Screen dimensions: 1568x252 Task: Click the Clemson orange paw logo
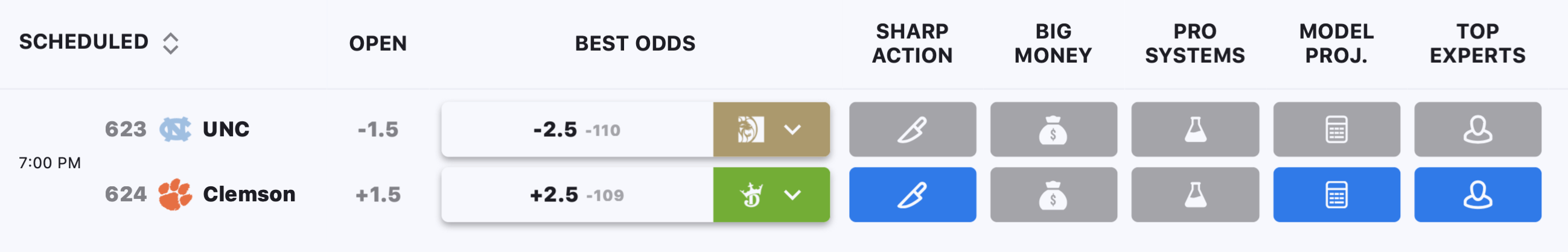174,194
